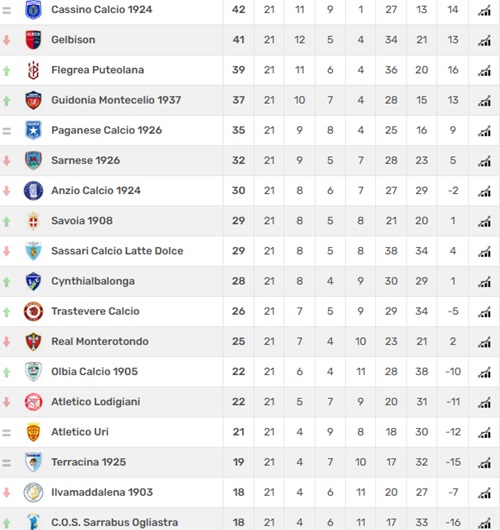
Task: Open stats chart icon for Gelbison row
Action: [x=484, y=41]
